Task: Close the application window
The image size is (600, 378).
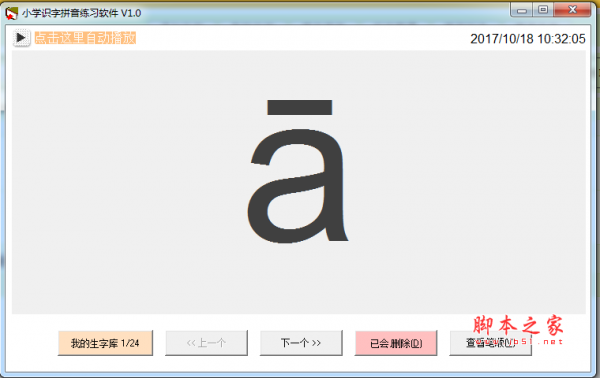Action: coord(572,10)
